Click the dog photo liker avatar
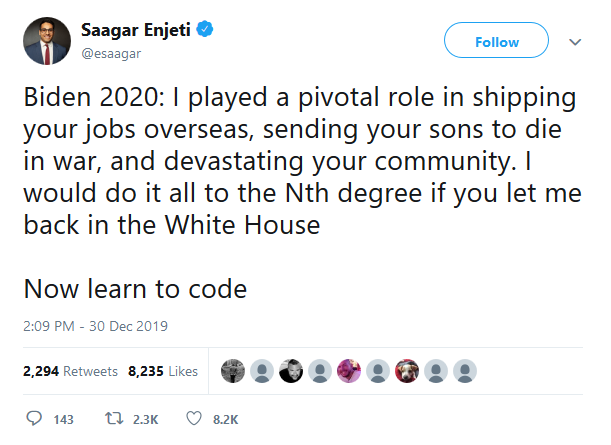Viewport: 611px width, 445px height. point(406,371)
